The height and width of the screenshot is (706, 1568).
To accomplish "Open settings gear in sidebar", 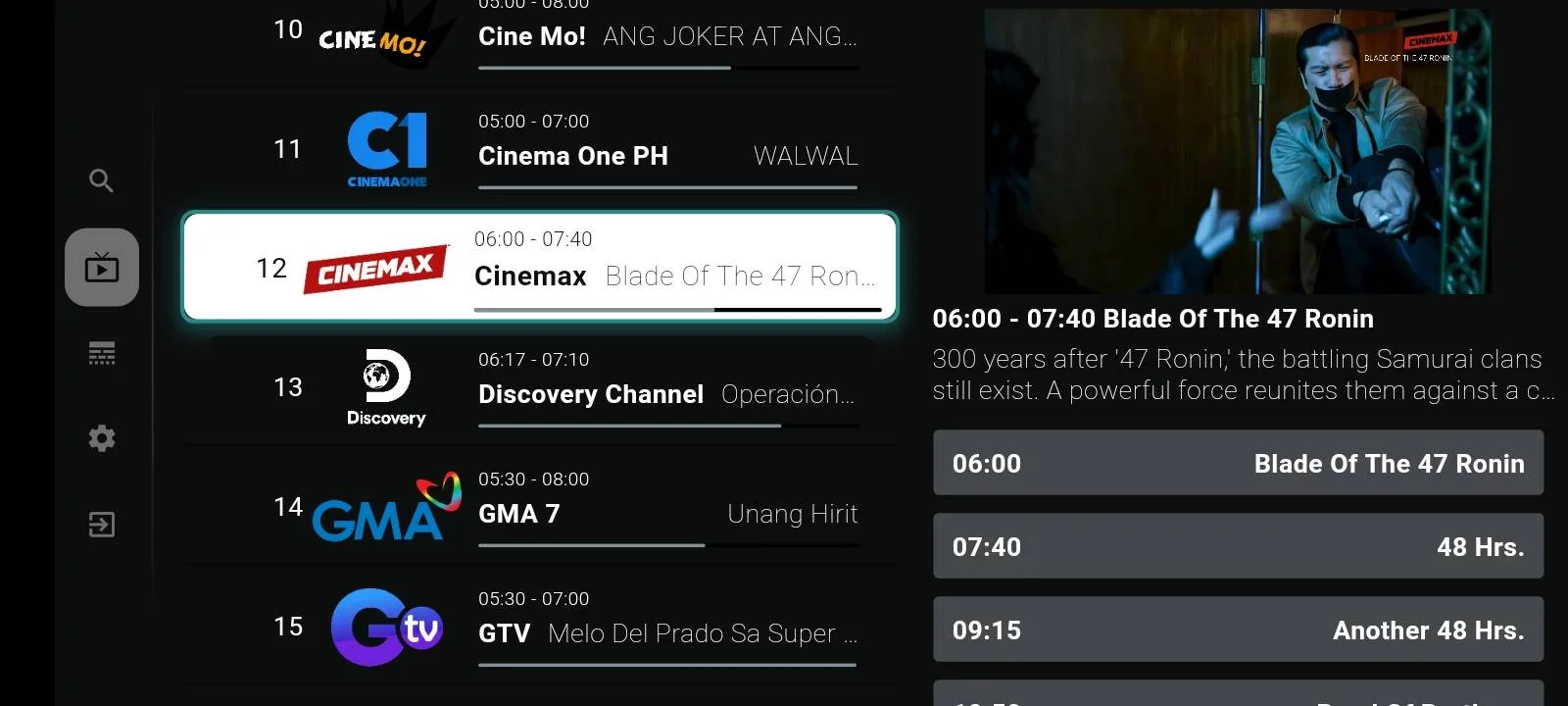I will pyautogui.click(x=102, y=438).
